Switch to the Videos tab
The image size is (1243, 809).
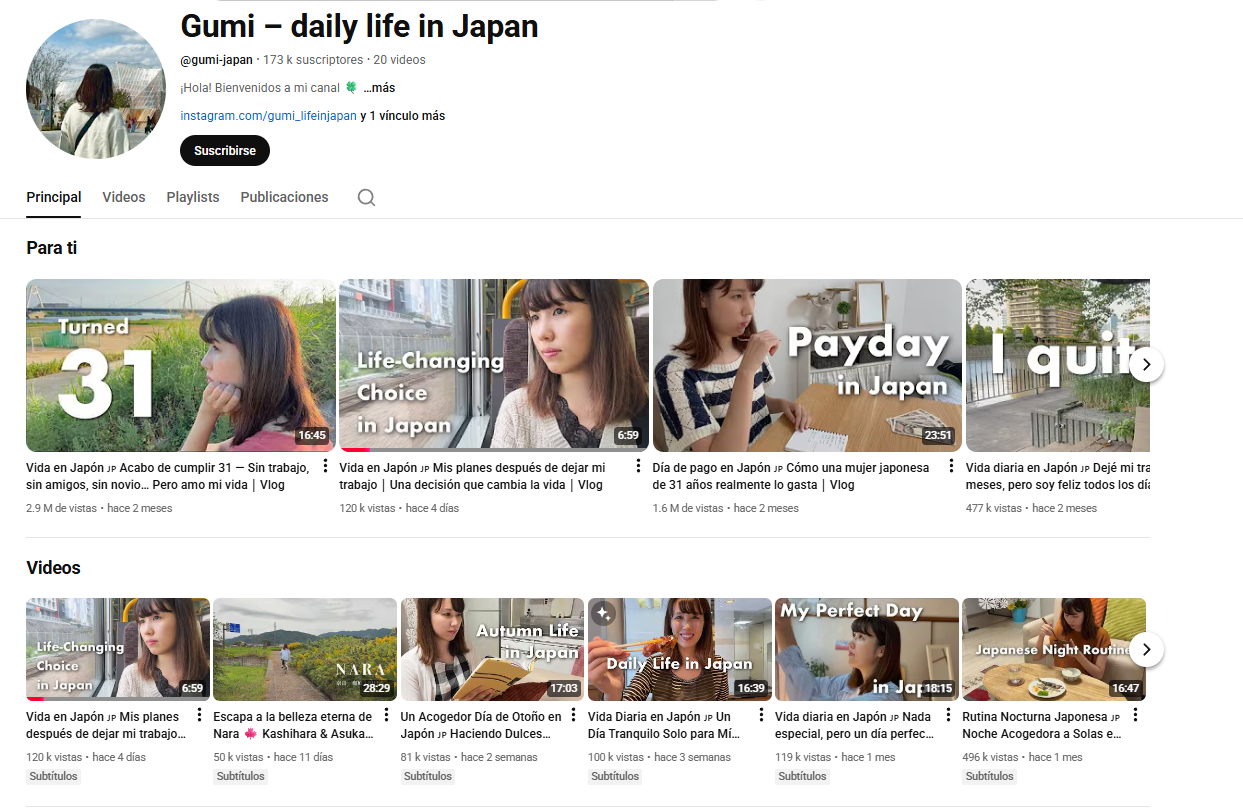124,197
